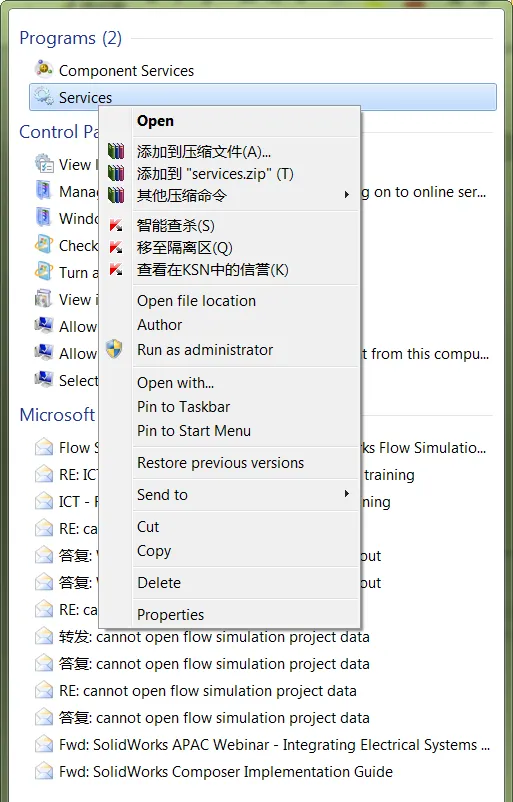Expand the 其他压缩命令 submenu arrow

tap(346, 194)
